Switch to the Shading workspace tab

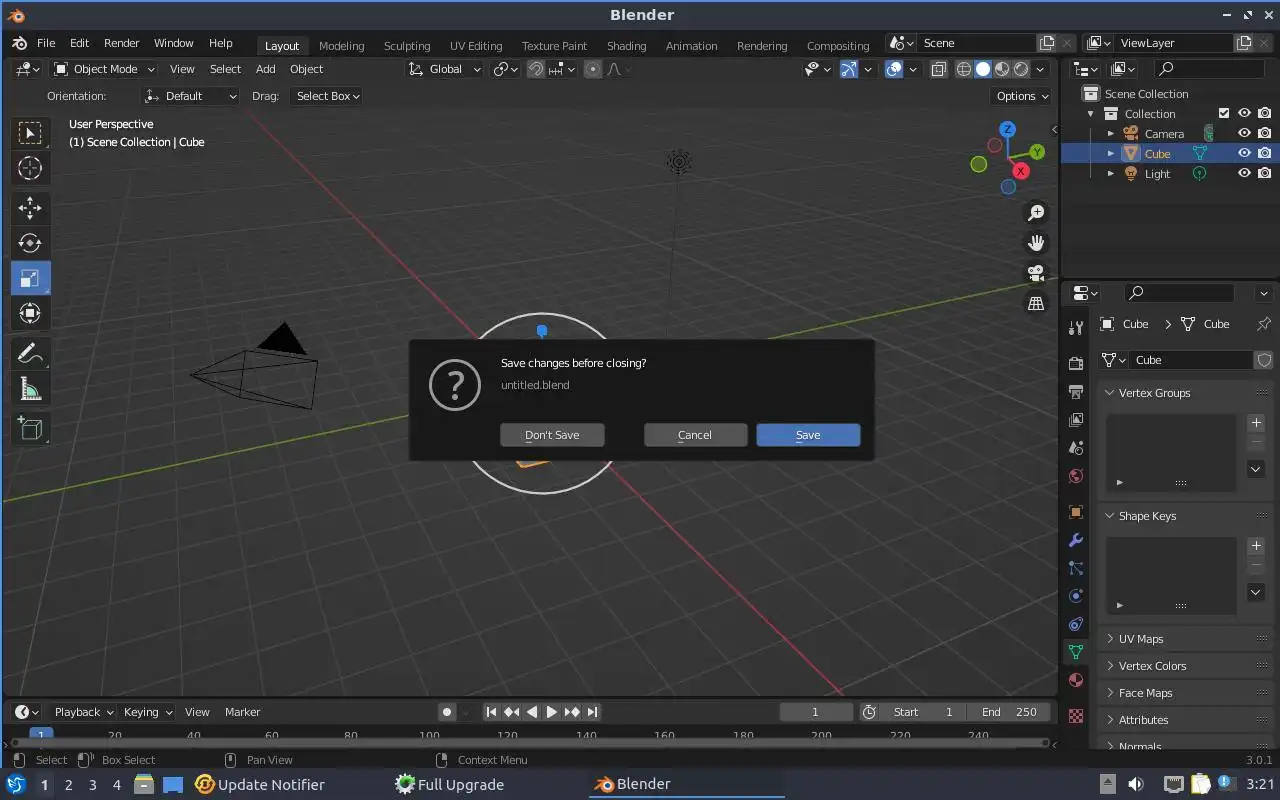pos(626,46)
